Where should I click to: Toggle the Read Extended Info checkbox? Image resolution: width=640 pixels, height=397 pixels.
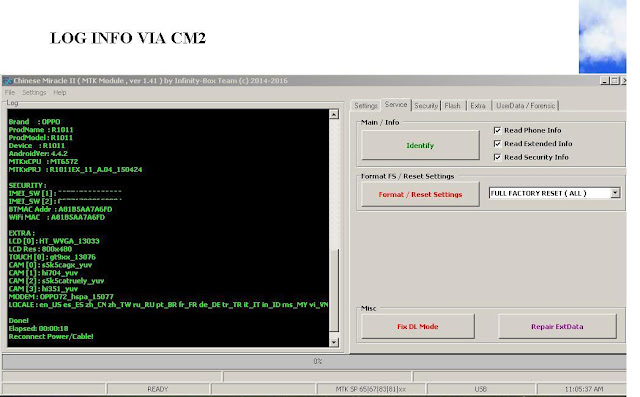497,144
